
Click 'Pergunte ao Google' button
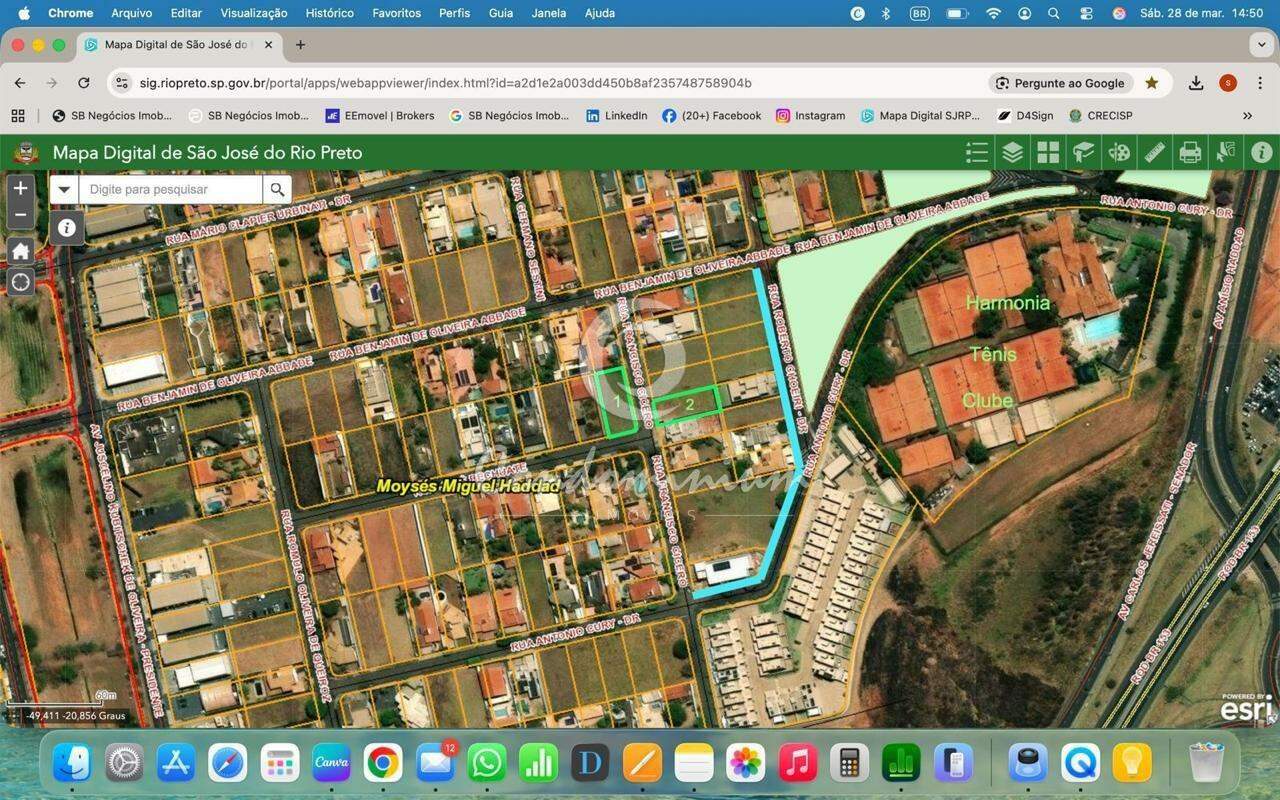pos(1060,83)
